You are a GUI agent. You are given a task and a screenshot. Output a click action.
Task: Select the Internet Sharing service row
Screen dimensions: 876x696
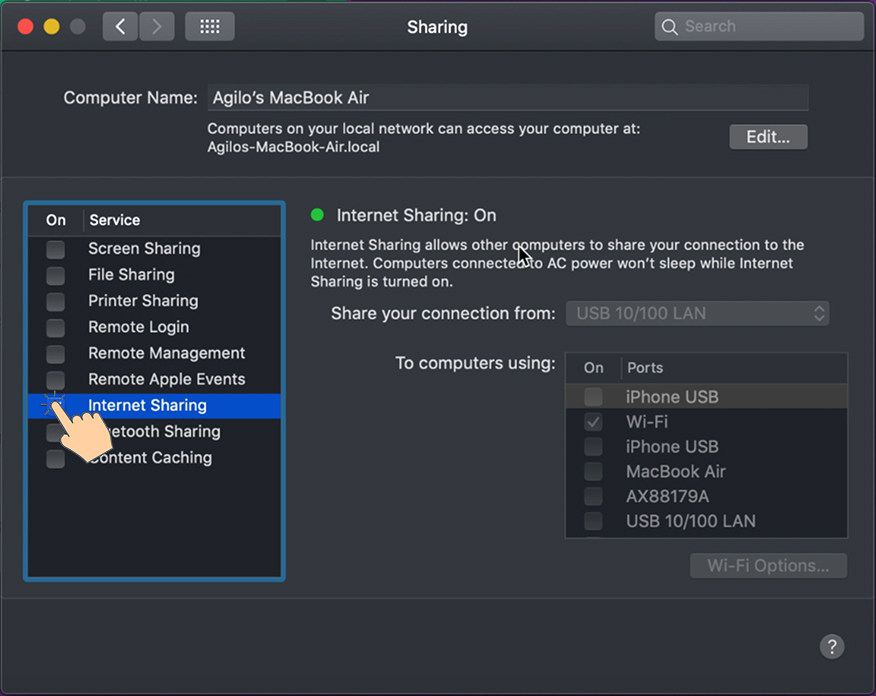[x=147, y=405]
